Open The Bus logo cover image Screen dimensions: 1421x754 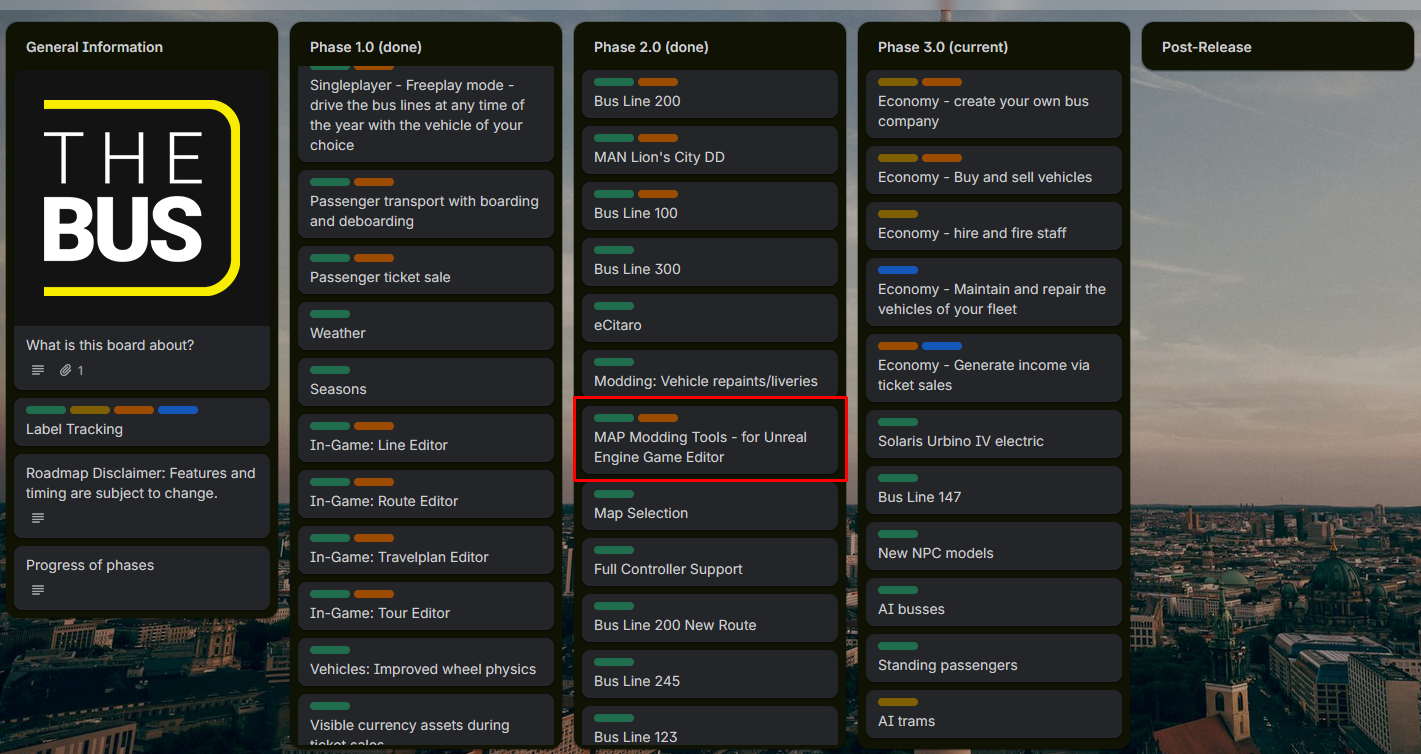click(x=142, y=198)
